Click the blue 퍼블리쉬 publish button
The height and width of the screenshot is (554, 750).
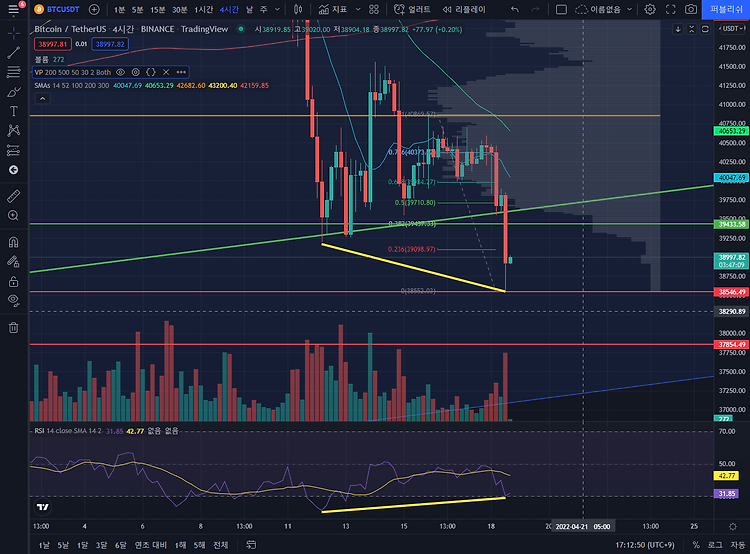coord(726,10)
